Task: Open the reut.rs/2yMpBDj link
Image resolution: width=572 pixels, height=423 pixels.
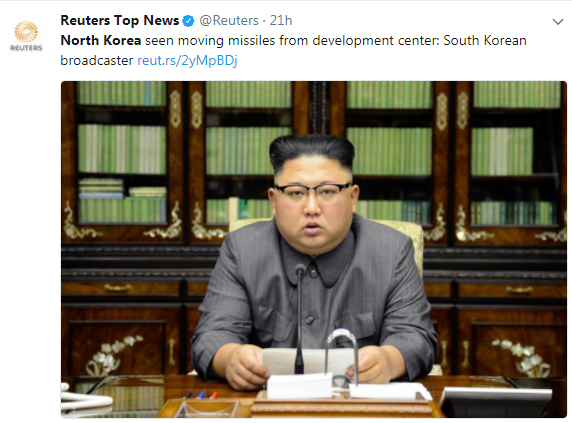Action: click(x=187, y=61)
